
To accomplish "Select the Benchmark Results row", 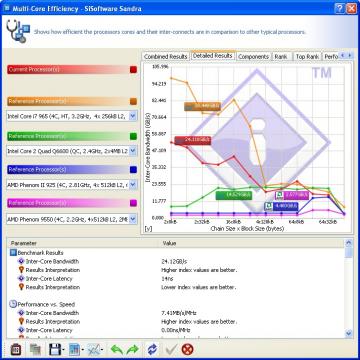I will pos(177,253).
